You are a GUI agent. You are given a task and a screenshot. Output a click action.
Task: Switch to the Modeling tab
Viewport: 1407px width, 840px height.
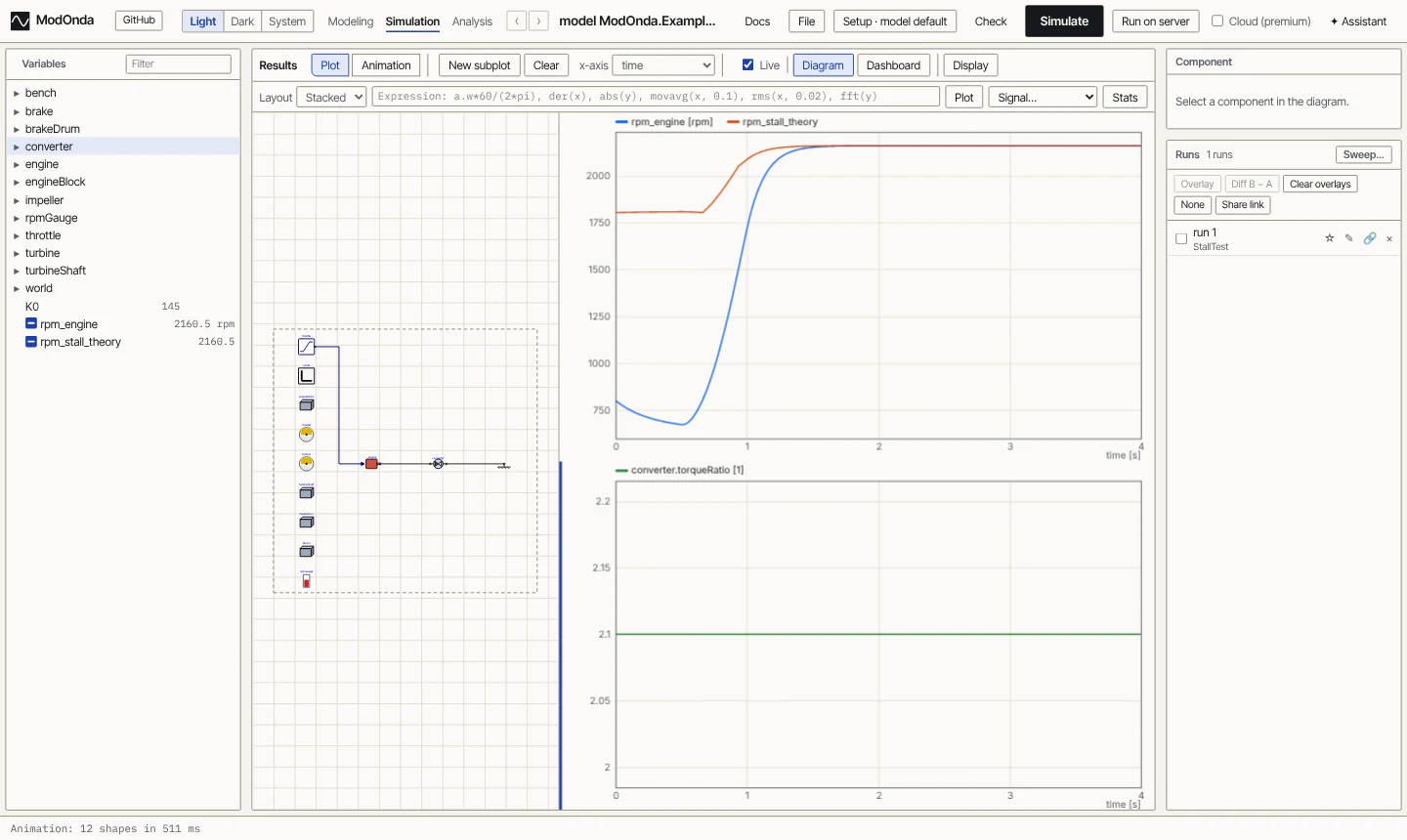pos(351,21)
